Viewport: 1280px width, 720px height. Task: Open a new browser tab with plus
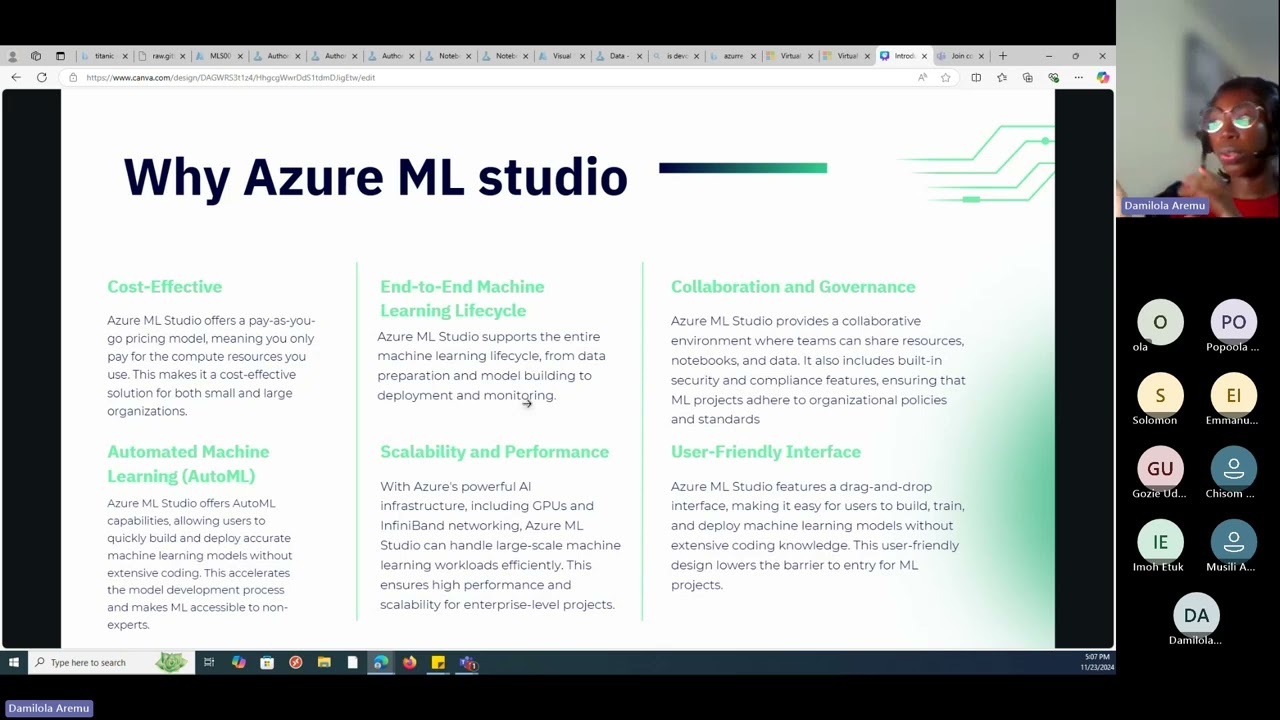tap(1003, 56)
